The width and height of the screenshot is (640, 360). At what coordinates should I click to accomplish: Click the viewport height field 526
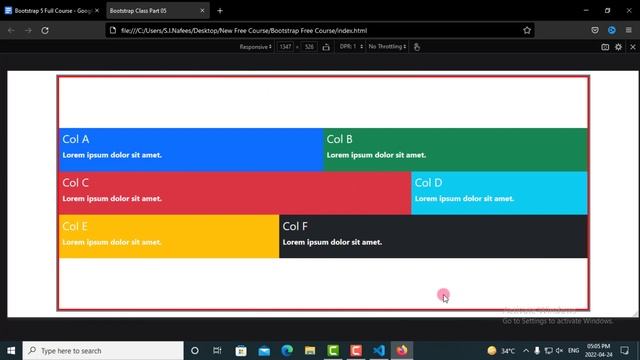[x=309, y=47]
